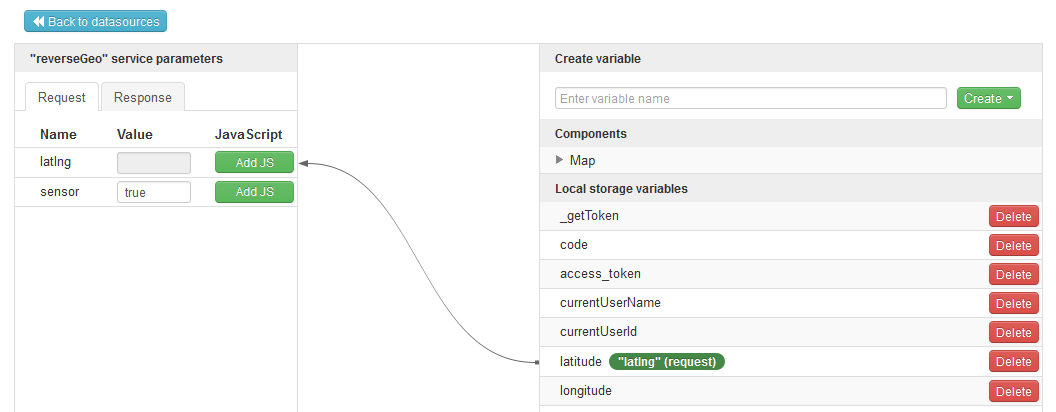1056x412 pixels.
Task: Click the mapping connector handle beside latitude
Action: click(537, 361)
